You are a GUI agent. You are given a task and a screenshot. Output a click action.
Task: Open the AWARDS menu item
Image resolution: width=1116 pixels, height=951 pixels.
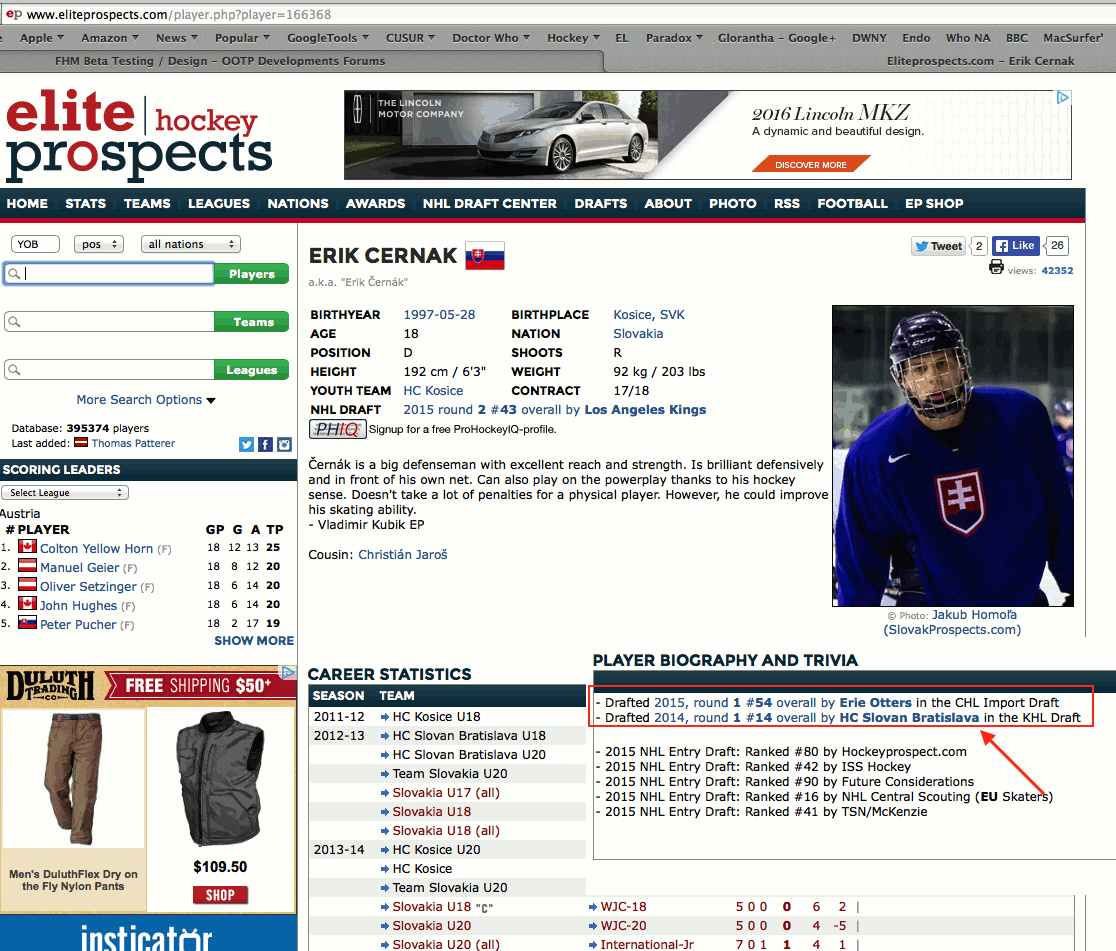click(376, 204)
